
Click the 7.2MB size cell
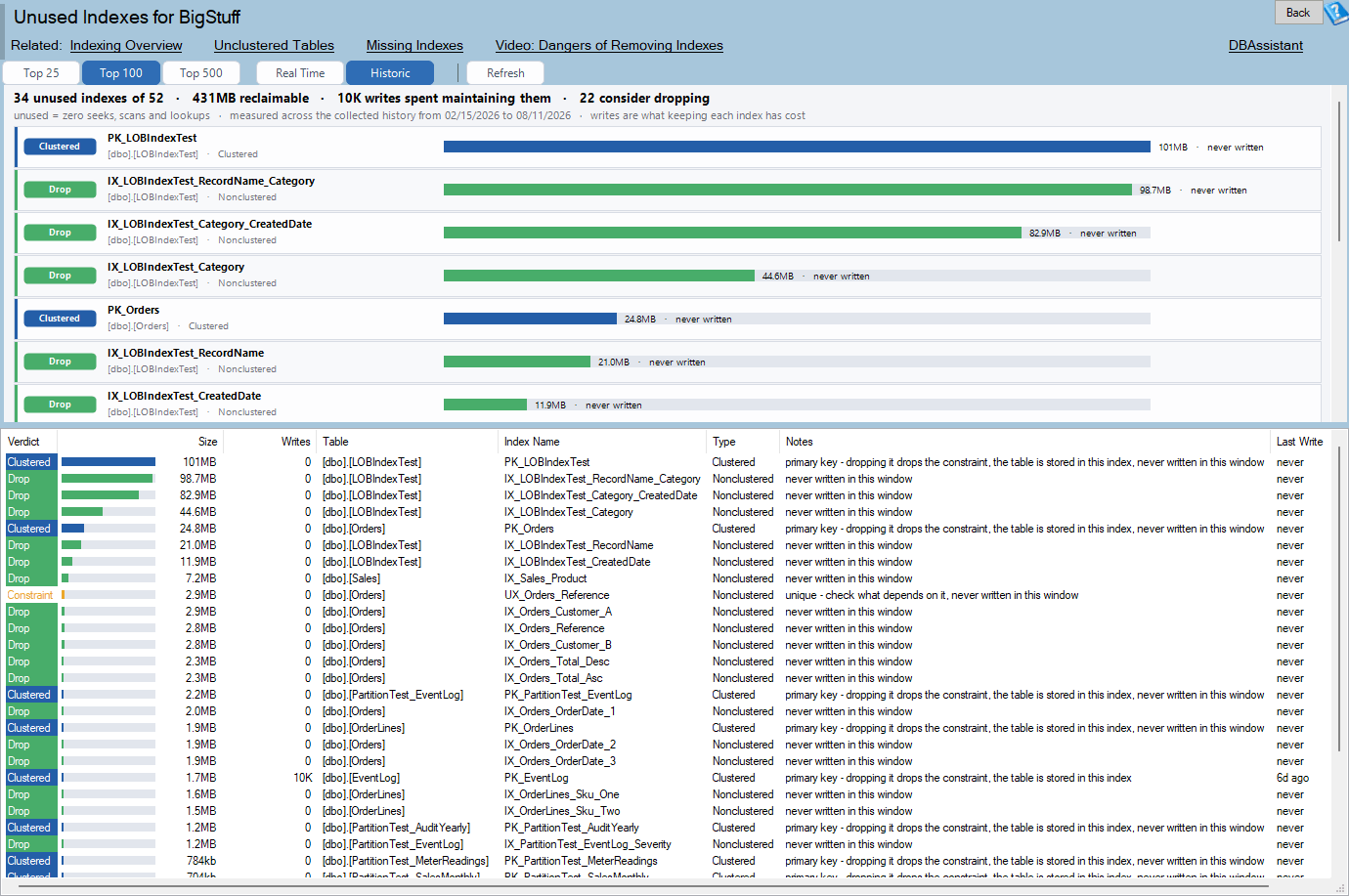201,578
